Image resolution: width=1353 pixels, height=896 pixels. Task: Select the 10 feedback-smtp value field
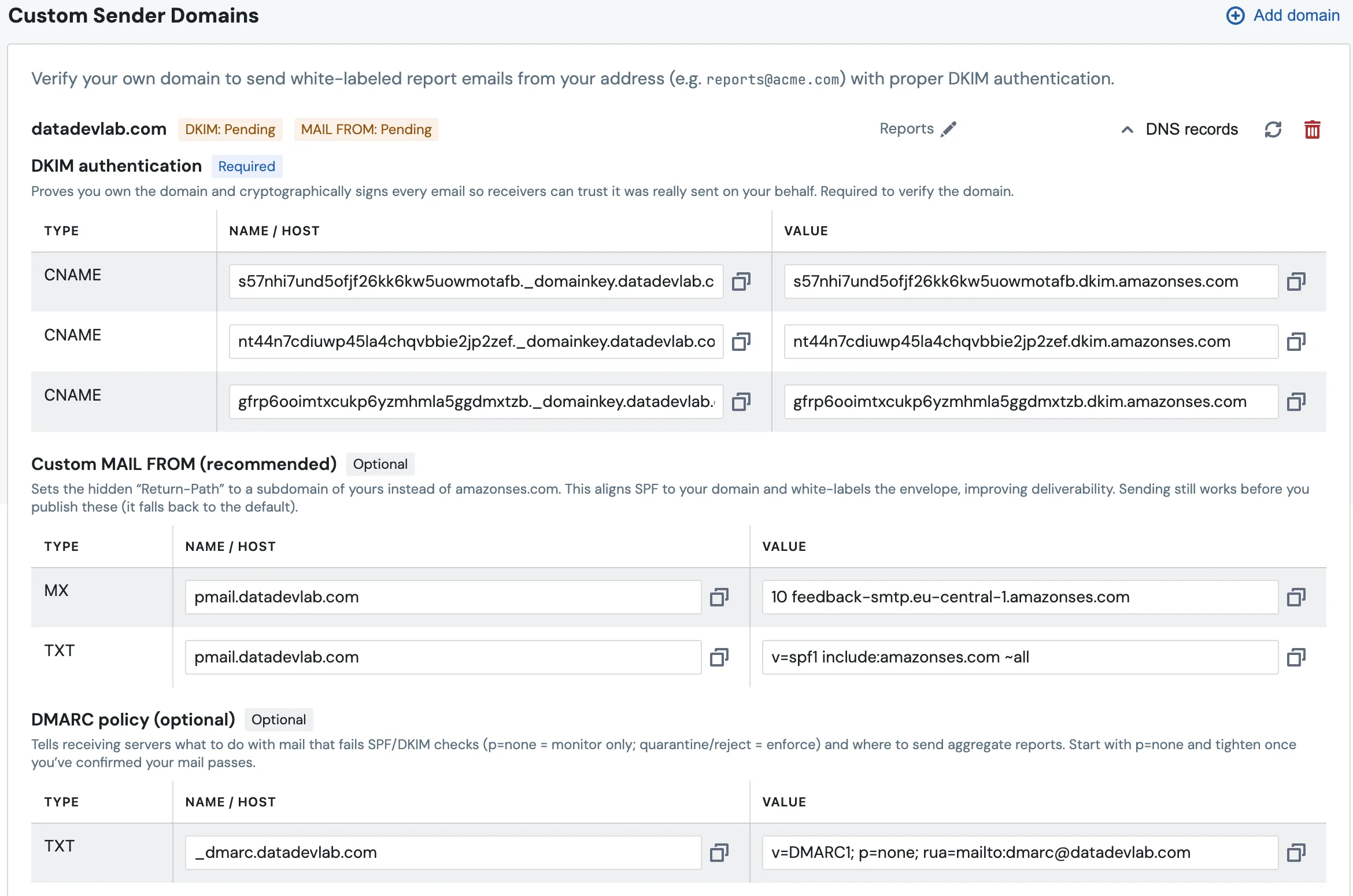coord(1020,597)
